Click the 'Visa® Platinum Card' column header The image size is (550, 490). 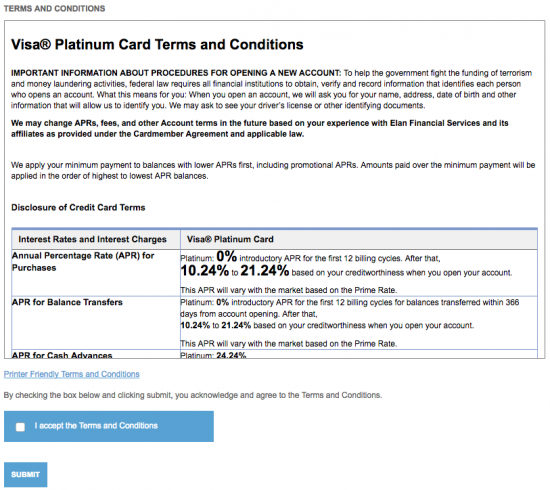pyautogui.click(x=230, y=239)
